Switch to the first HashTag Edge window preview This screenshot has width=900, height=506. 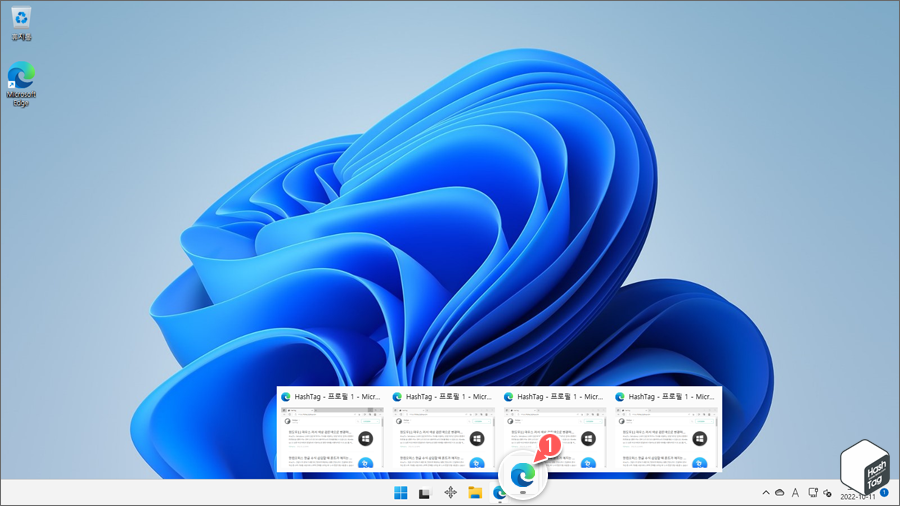point(332,430)
